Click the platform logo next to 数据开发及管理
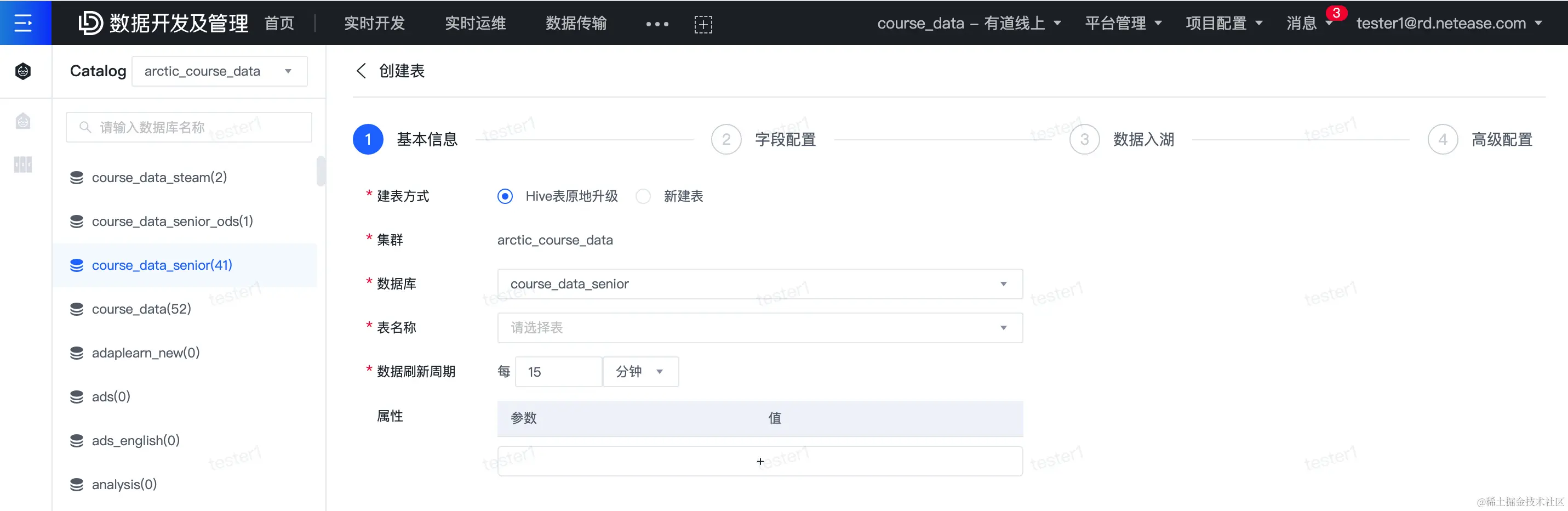 [90, 23]
